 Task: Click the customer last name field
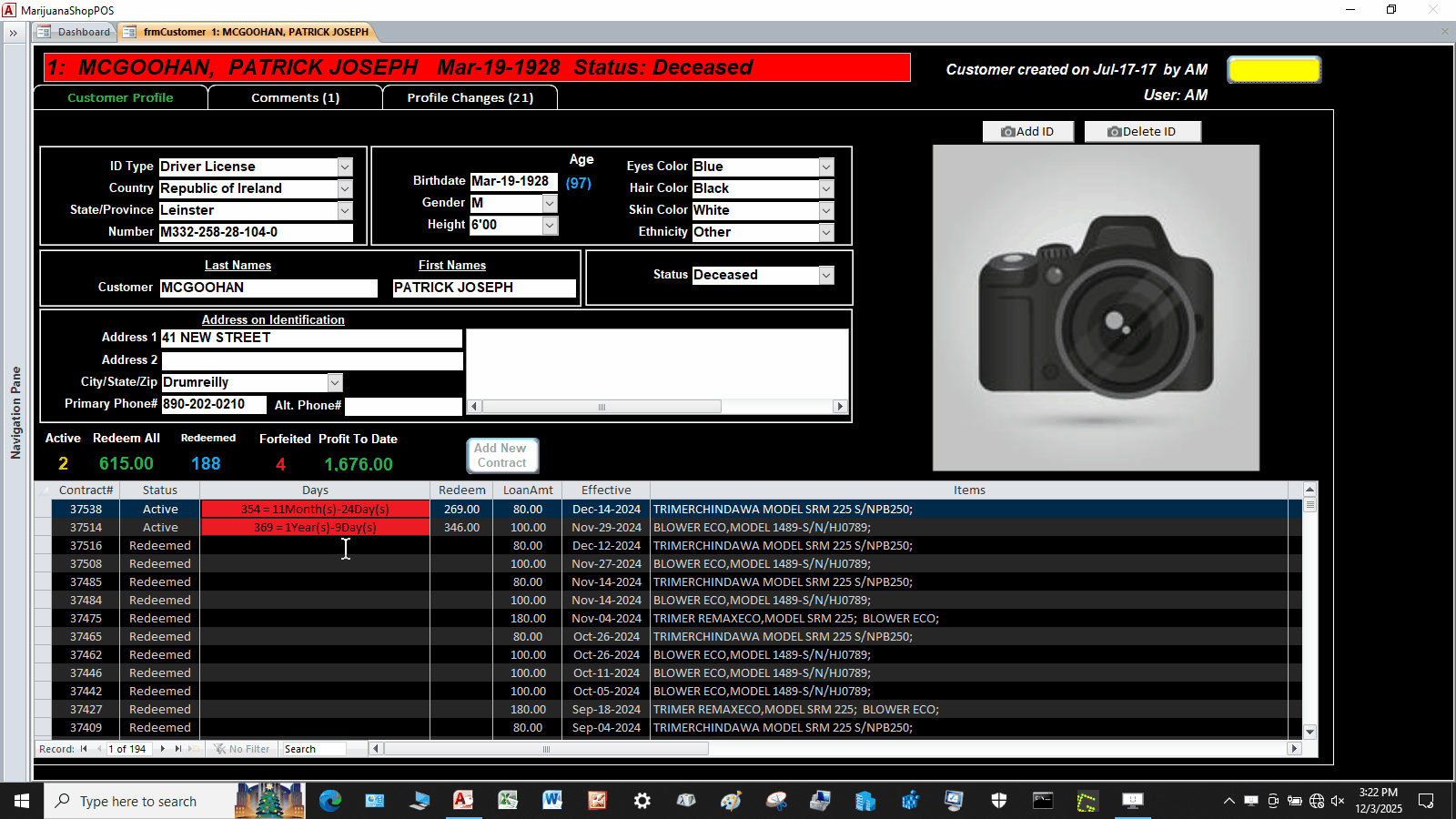pos(268,288)
